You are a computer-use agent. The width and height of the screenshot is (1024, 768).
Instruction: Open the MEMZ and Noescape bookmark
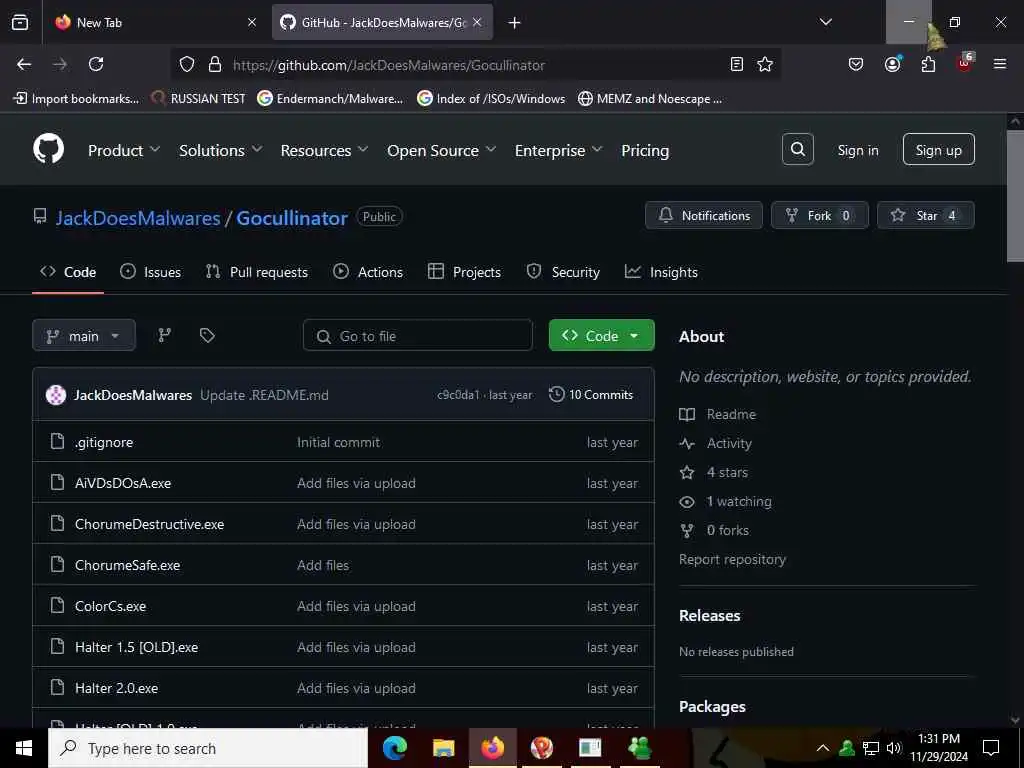coord(650,99)
